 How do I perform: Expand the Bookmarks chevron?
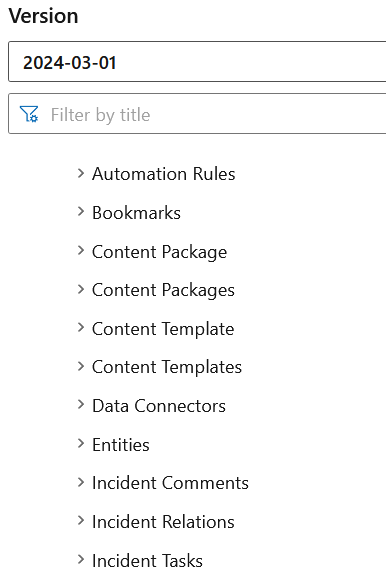[x=80, y=212]
